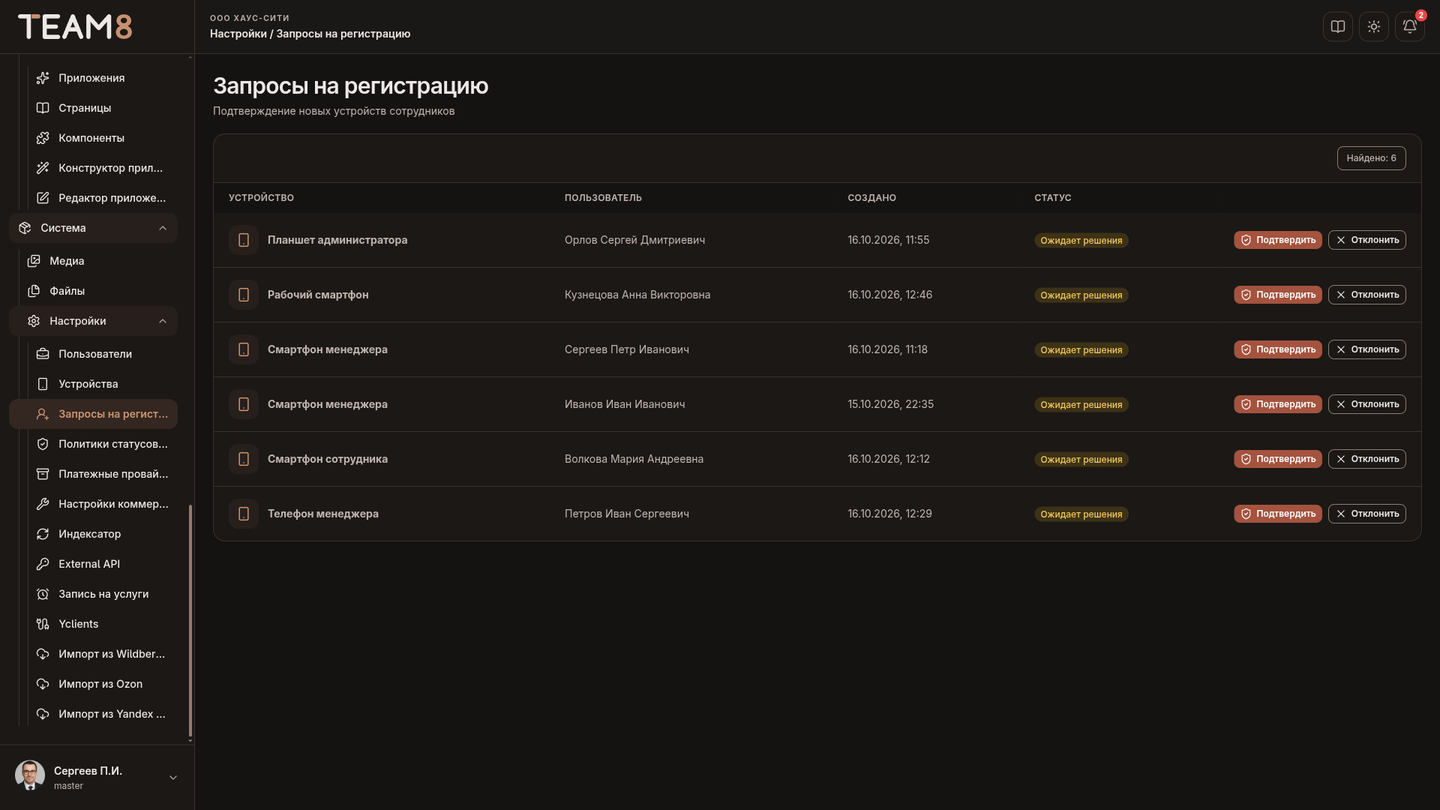Click the Пользователь column header

[603, 198]
